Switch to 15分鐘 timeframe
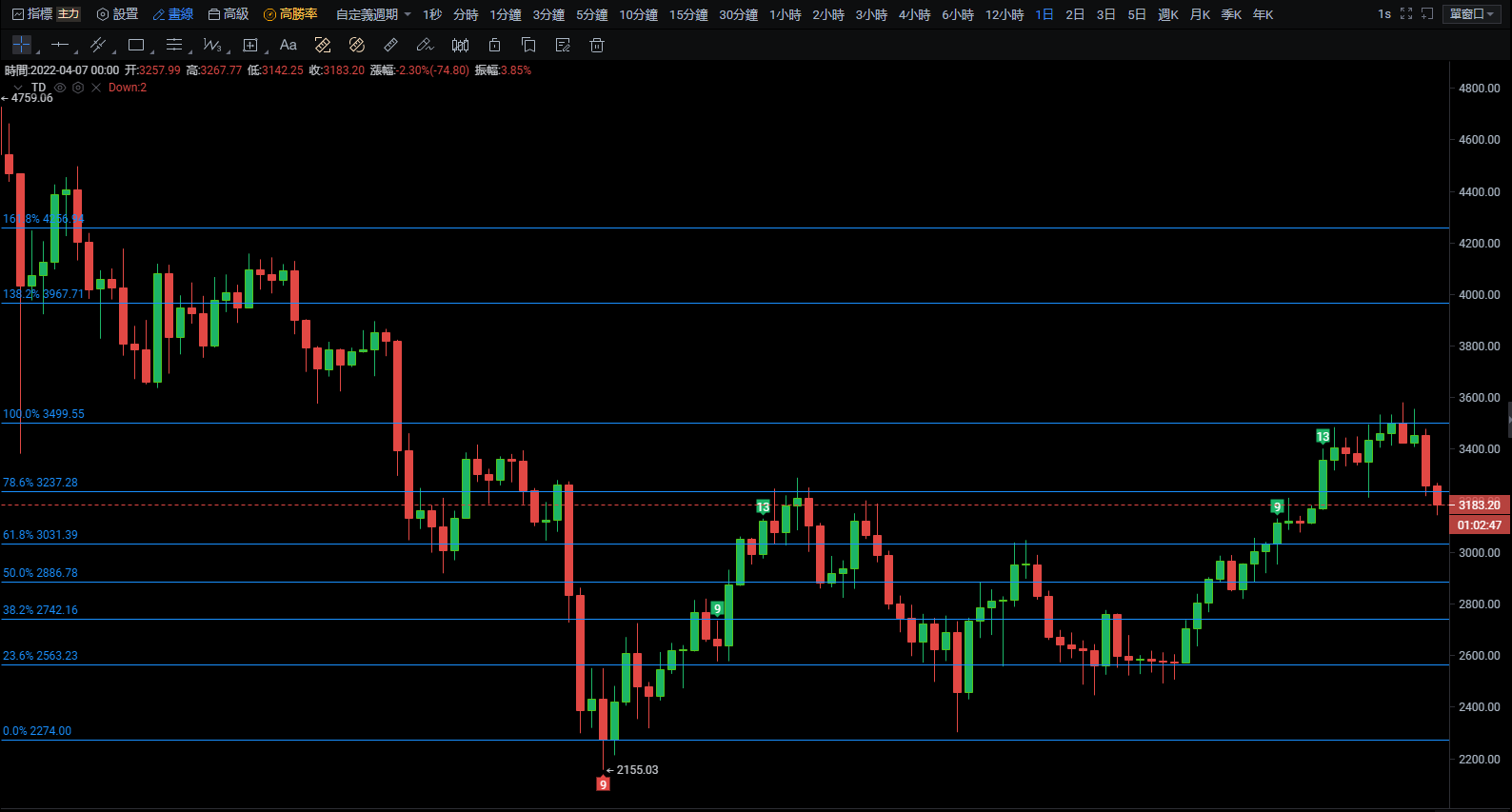The image size is (1512, 812). coord(688,14)
